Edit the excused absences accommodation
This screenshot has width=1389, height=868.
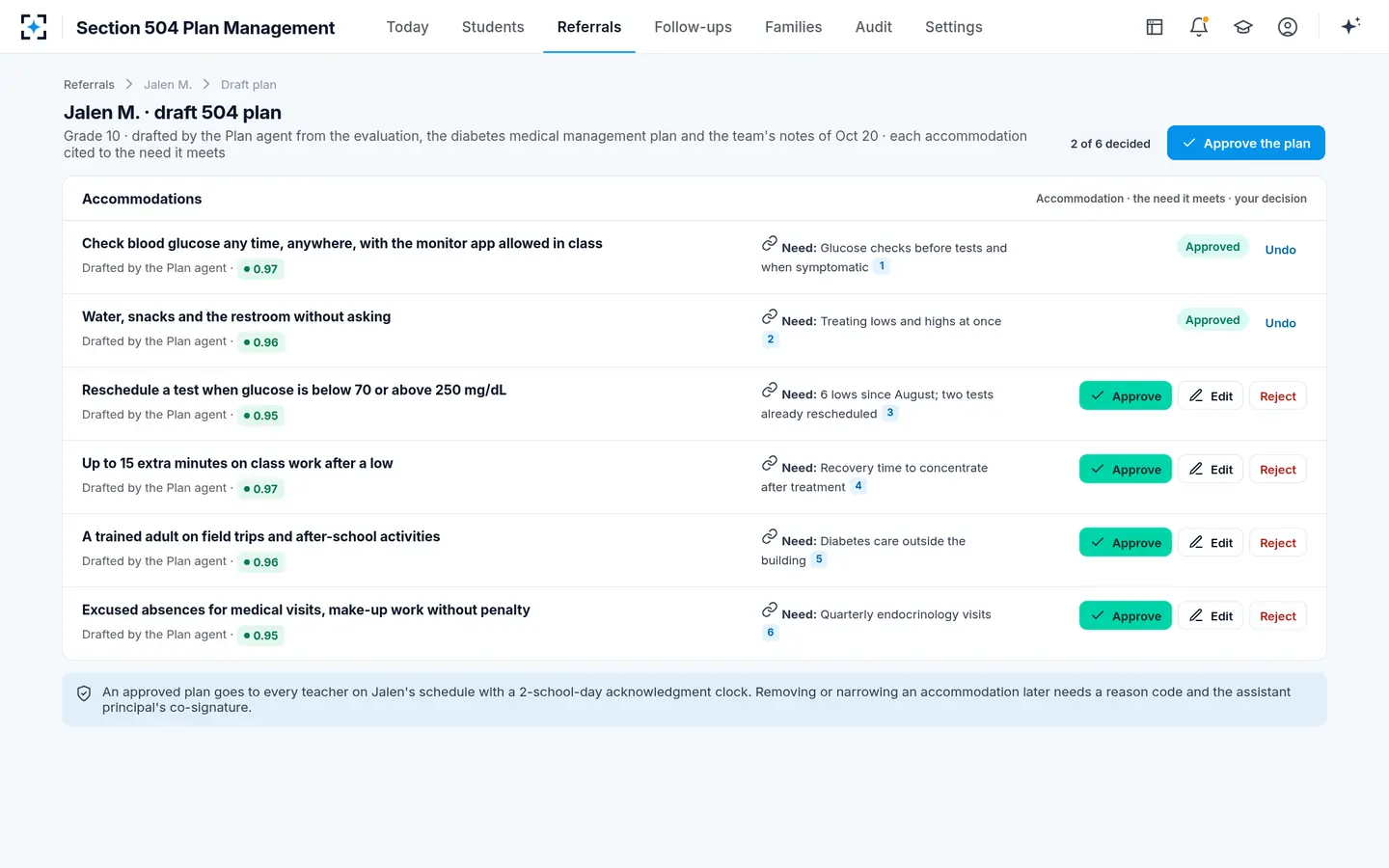1211,616
